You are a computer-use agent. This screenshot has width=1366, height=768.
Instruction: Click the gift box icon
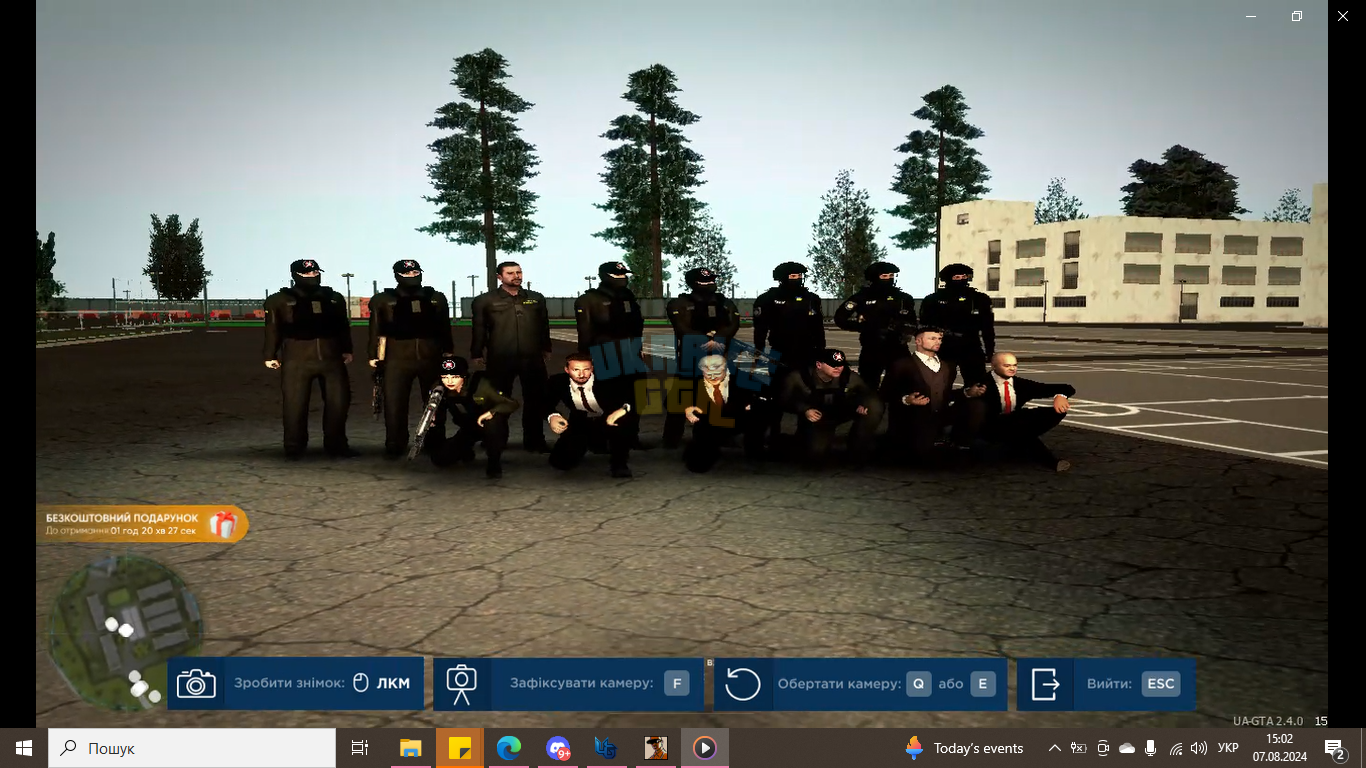click(223, 524)
